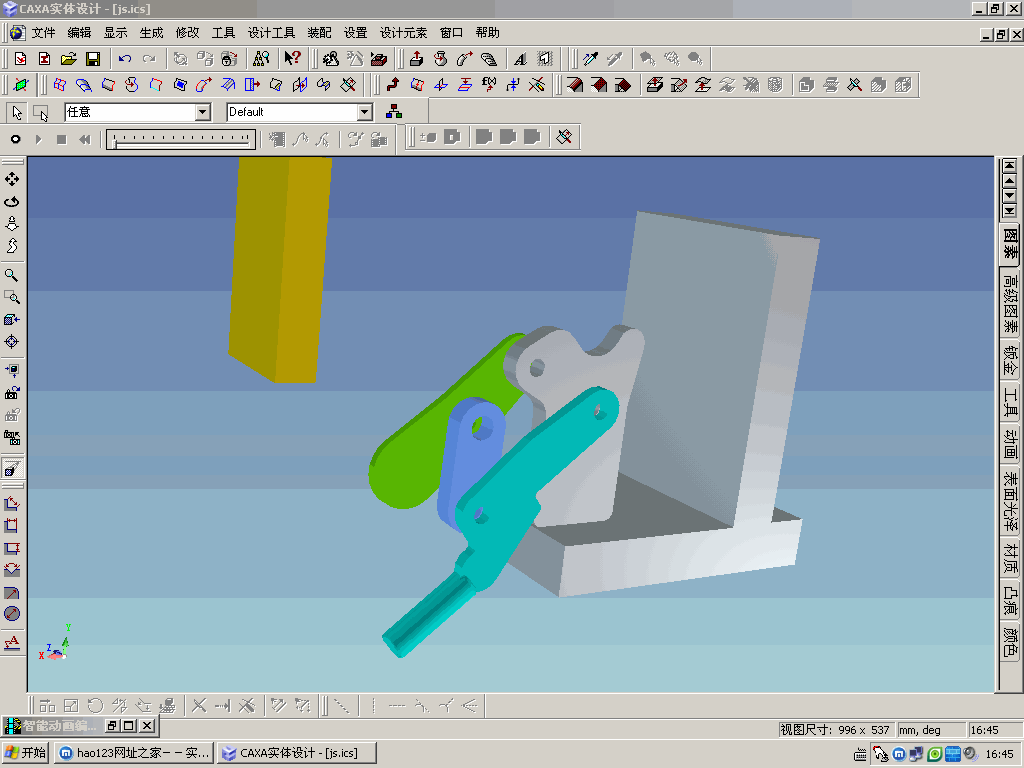Play the animation
Image resolution: width=1024 pixels, height=768 pixels.
(x=39, y=139)
